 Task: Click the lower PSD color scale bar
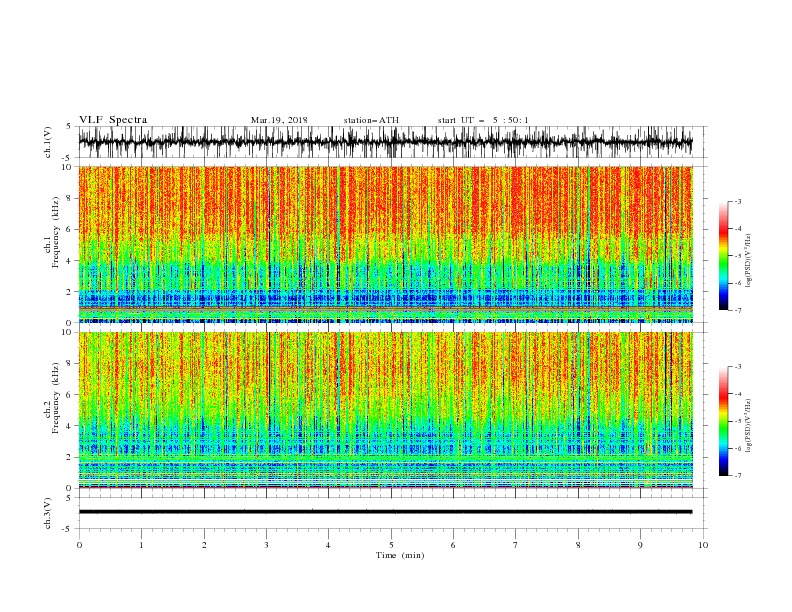pyautogui.click(x=723, y=421)
